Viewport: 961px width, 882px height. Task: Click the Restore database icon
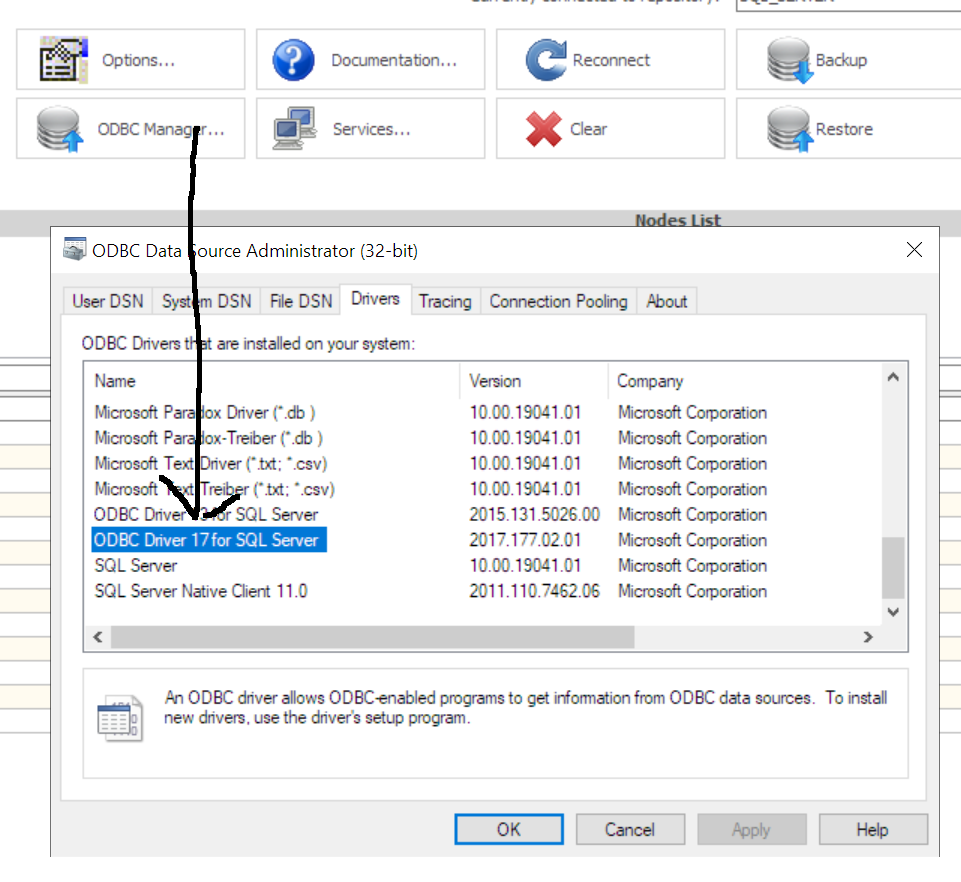(790, 129)
